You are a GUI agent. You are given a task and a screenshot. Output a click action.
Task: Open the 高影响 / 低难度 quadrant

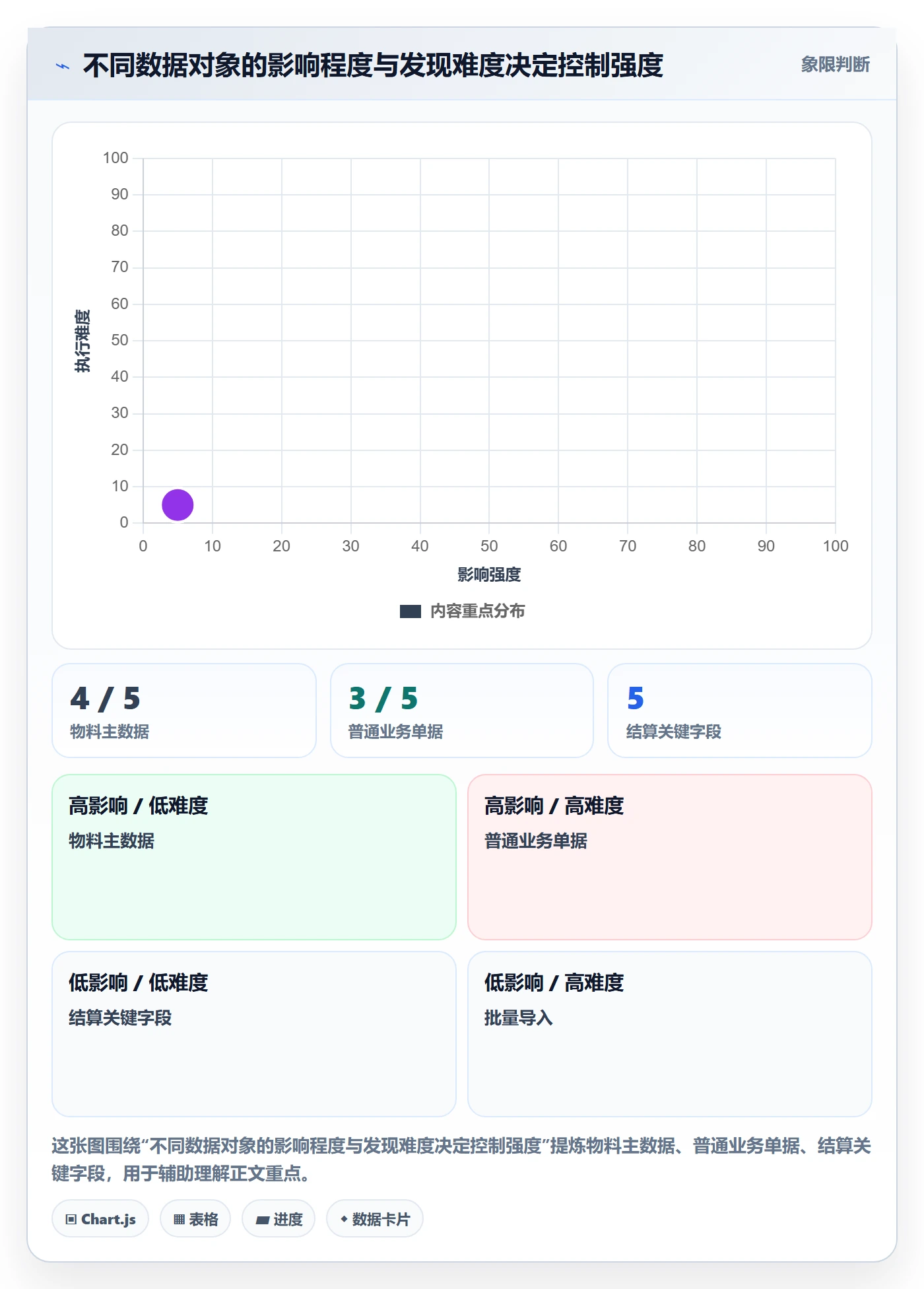tap(254, 857)
